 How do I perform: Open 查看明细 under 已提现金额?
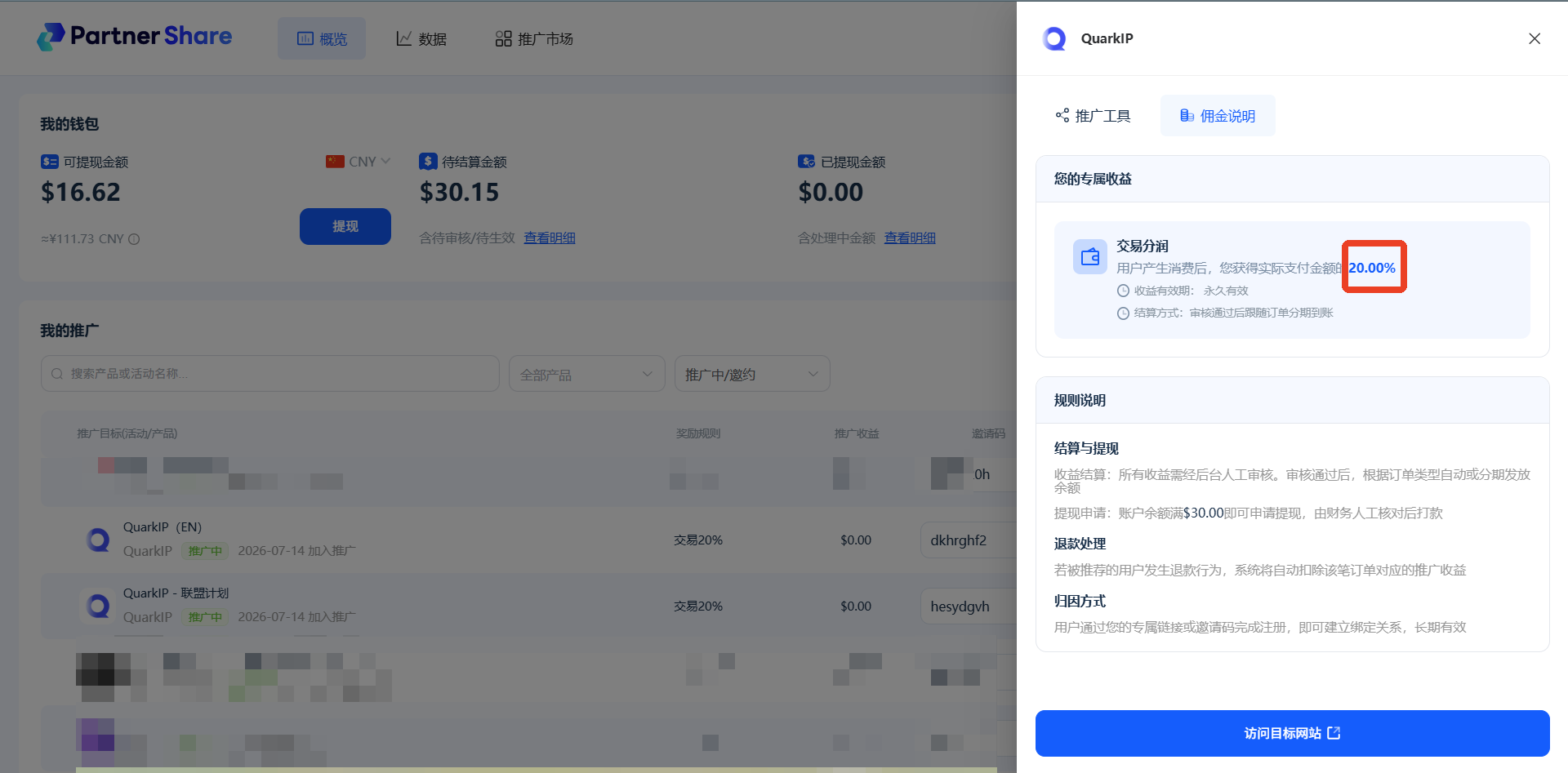910,238
